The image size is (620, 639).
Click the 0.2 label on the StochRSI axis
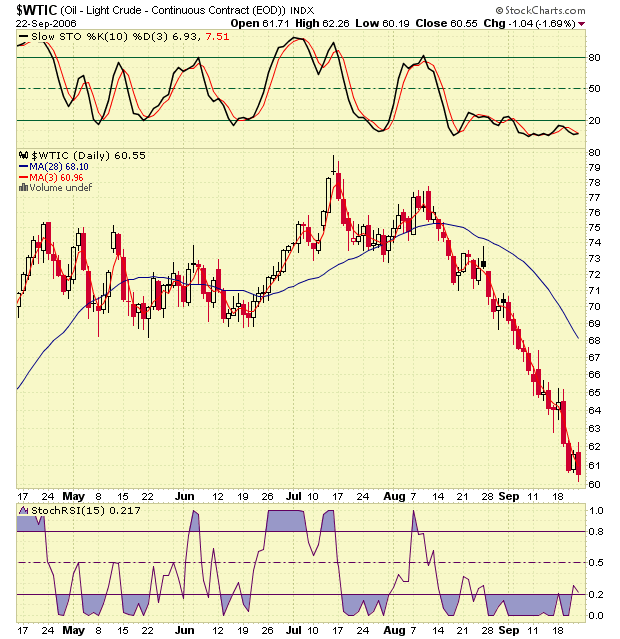coord(596,595)
